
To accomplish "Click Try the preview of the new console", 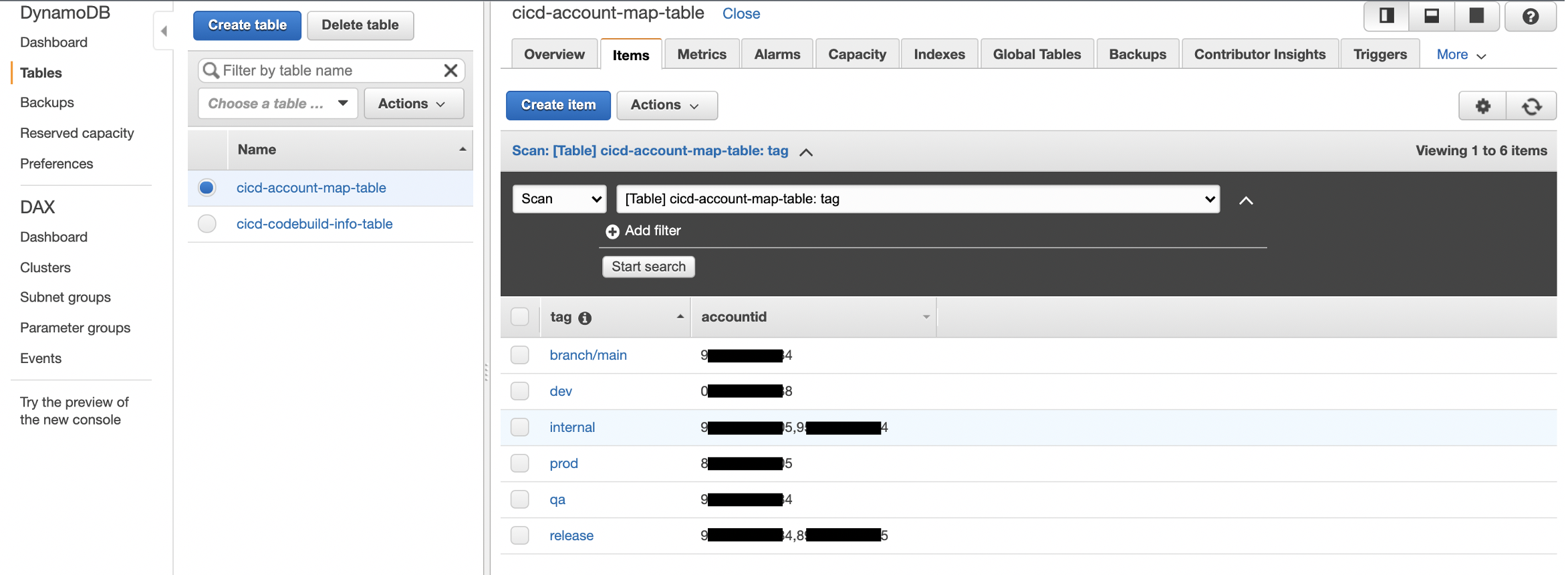I will coord(74,411).
